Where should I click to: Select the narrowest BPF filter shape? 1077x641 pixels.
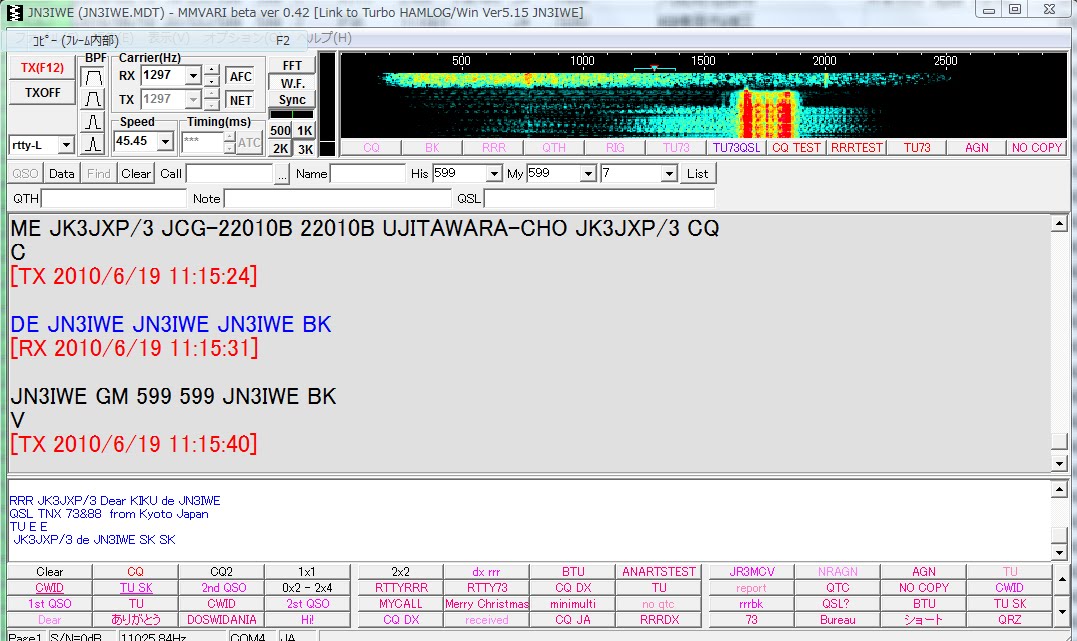click(93, 144)
